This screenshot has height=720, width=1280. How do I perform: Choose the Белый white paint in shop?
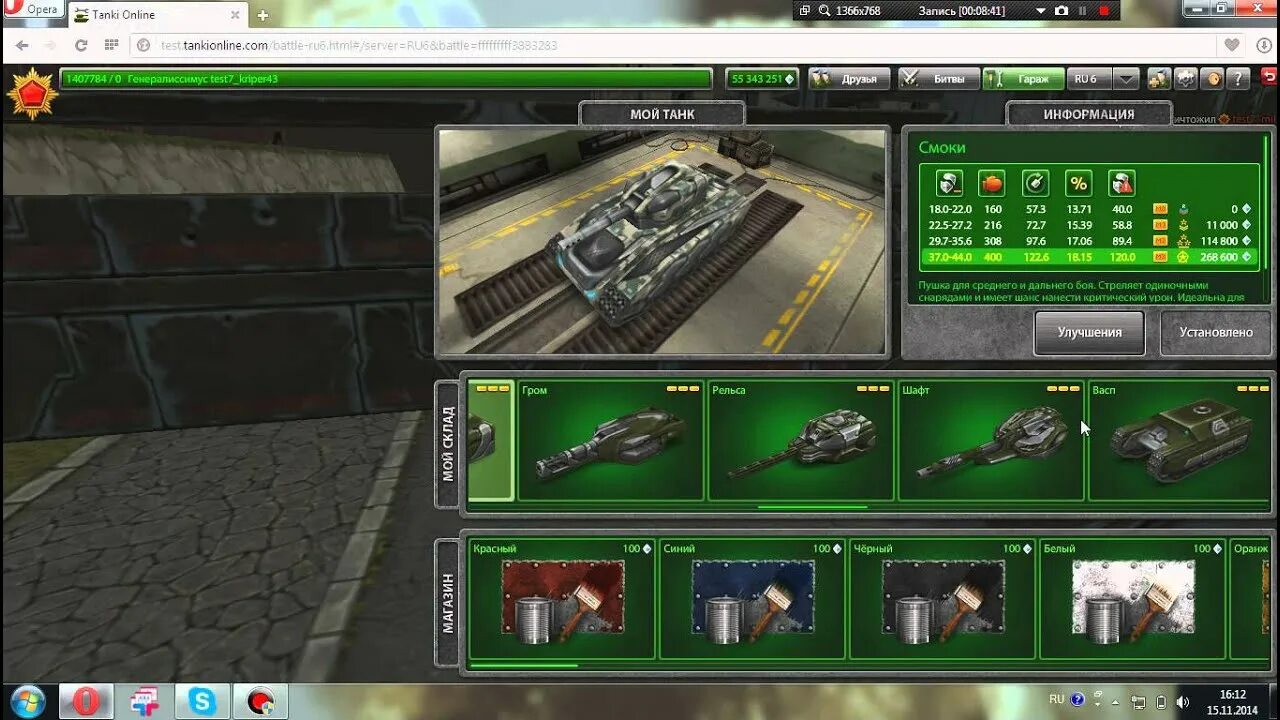[1132, 599]
